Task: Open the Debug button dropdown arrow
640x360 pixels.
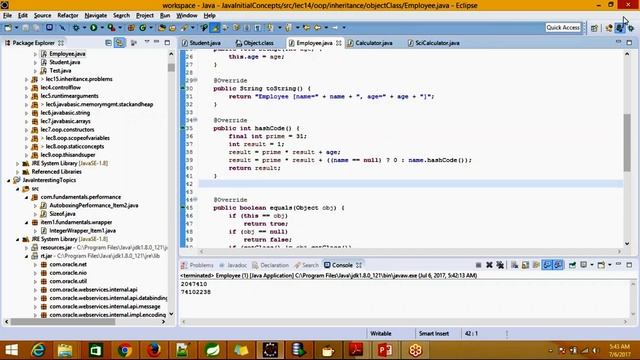Action: (x=84, y=27)
